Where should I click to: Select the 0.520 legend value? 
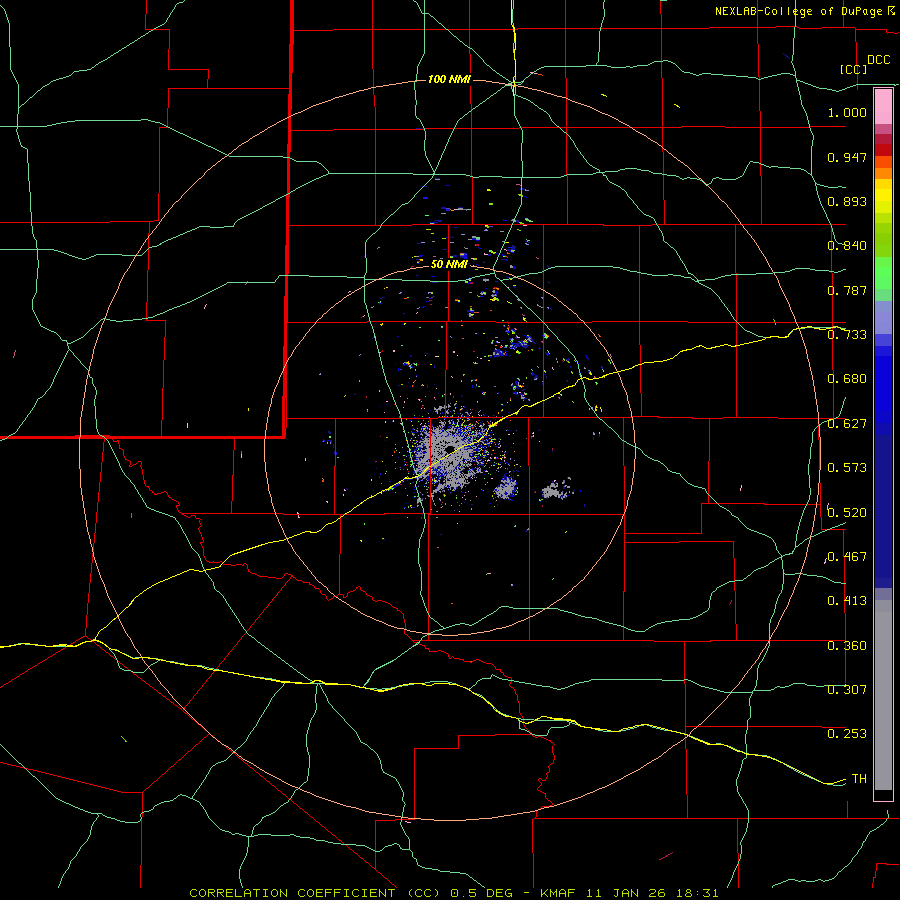click(x=847, y=512)
